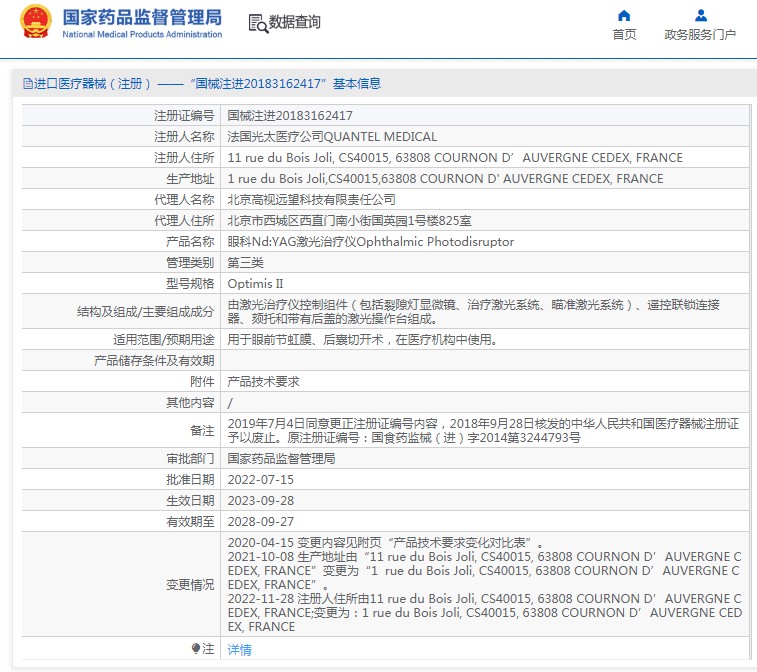
Task: Select model Optimis II value
Action: 255,284
